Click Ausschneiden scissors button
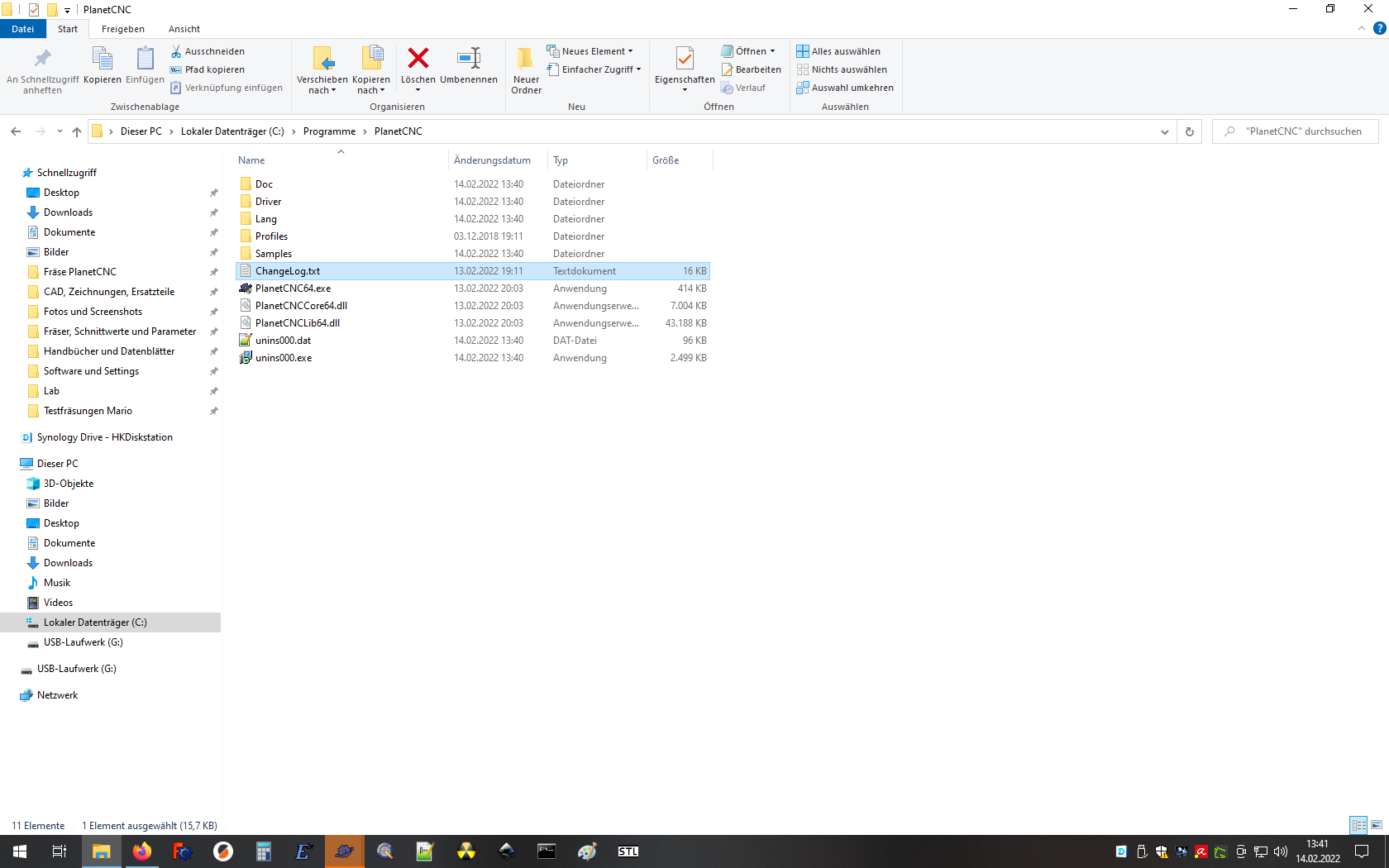 tap(208, 51)
